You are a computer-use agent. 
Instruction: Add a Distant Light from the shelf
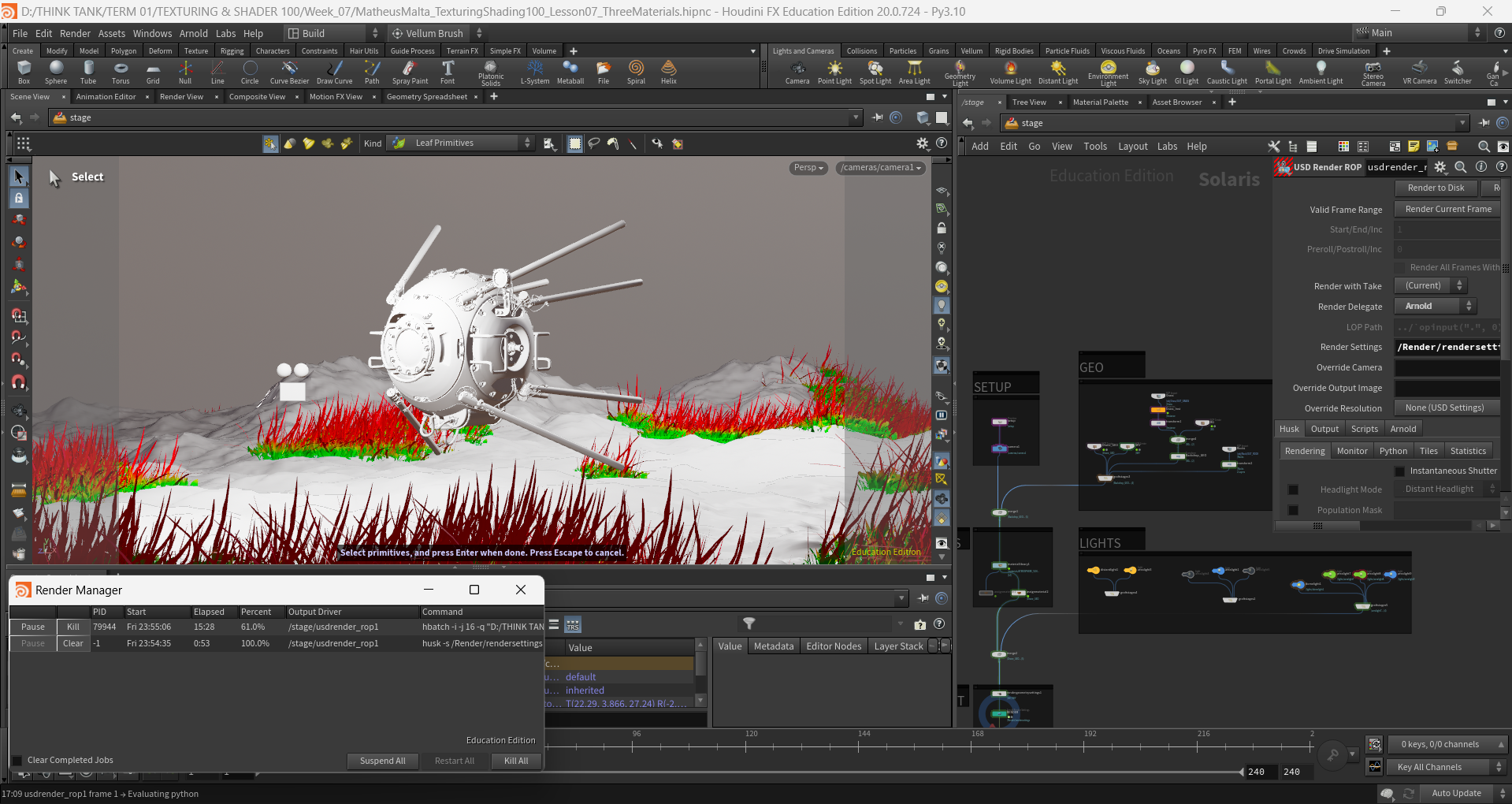click(1058, 72)
